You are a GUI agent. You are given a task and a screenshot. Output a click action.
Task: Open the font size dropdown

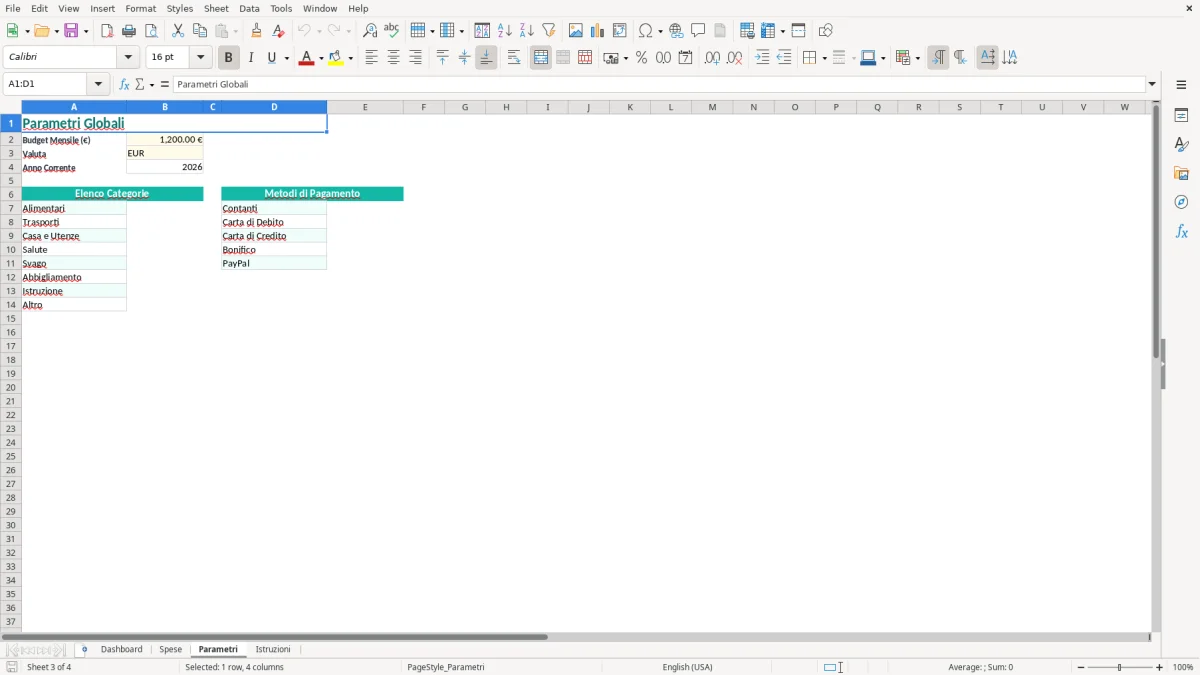click(x=200, y=58)
